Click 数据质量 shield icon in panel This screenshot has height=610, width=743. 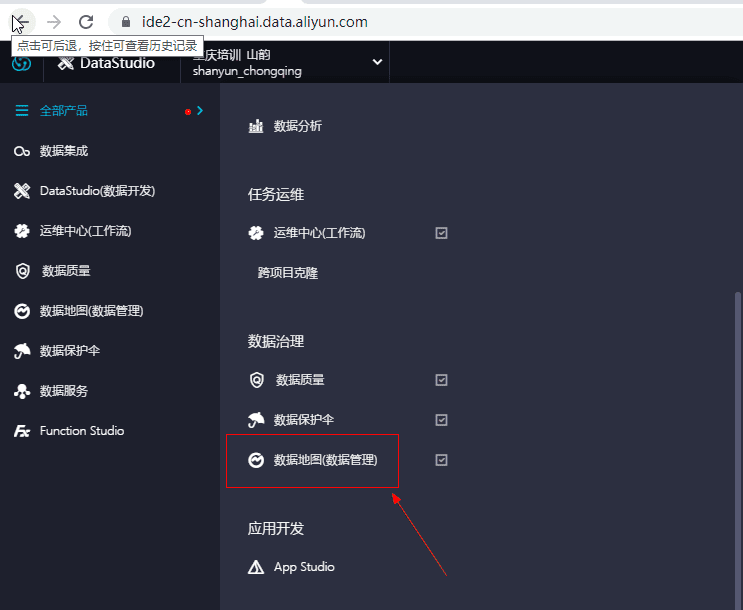pos(256,380)
